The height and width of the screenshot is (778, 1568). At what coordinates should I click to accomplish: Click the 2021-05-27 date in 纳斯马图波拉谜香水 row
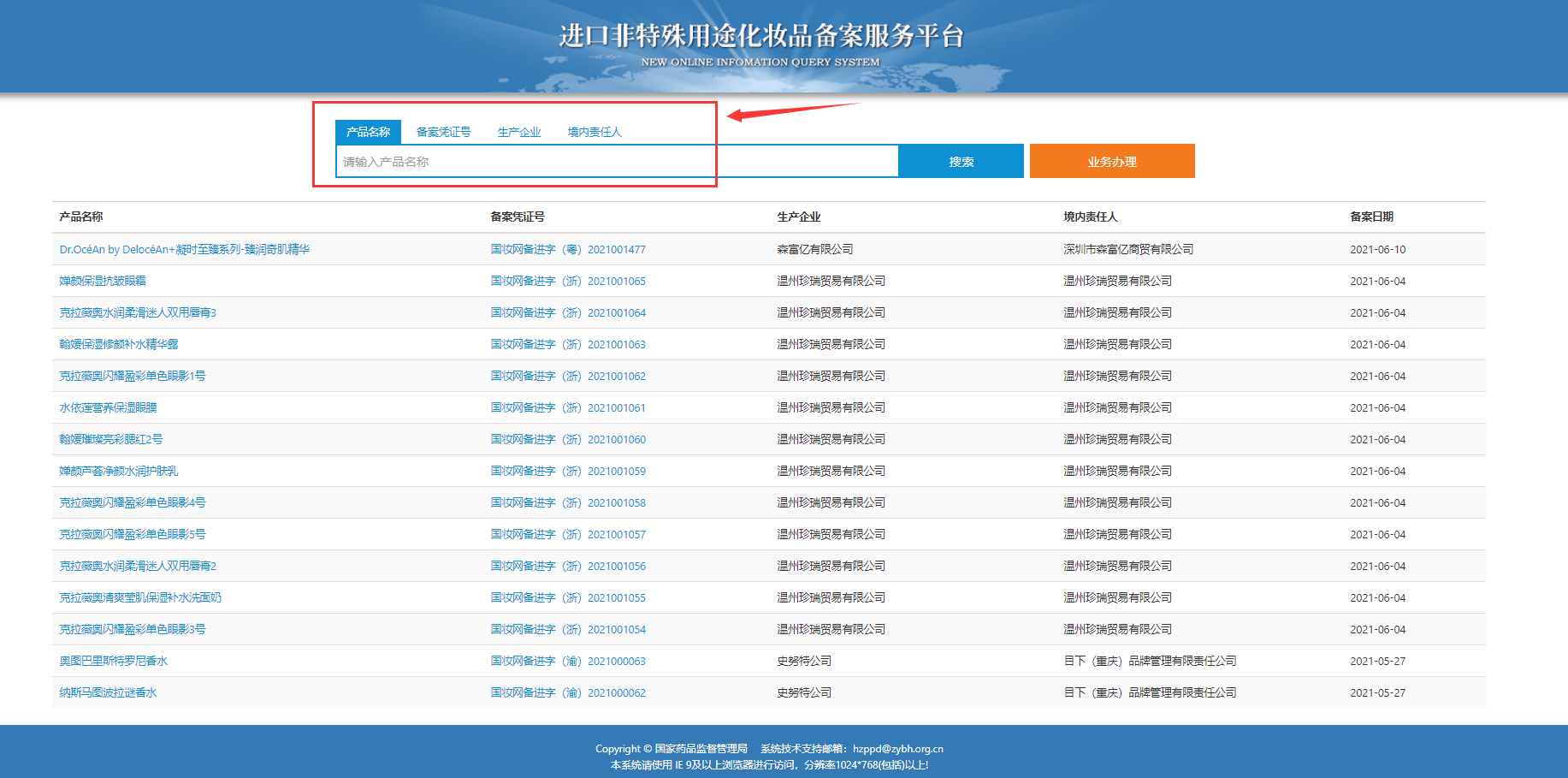(1378, 692)
